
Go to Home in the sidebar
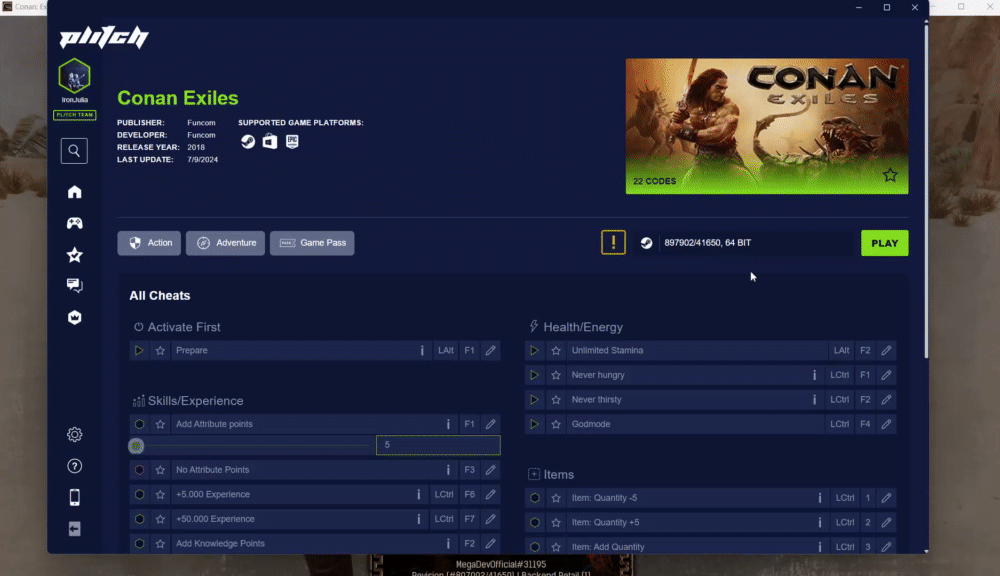tap(75, 192)
